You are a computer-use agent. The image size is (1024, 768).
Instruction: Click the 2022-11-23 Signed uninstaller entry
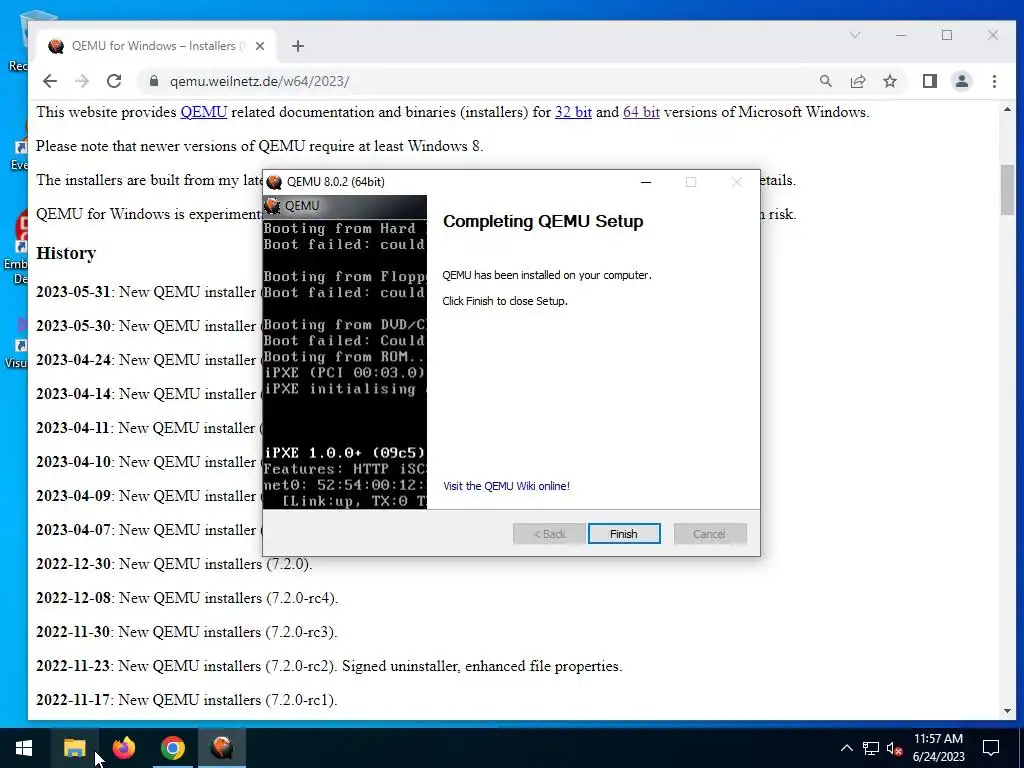329,665
